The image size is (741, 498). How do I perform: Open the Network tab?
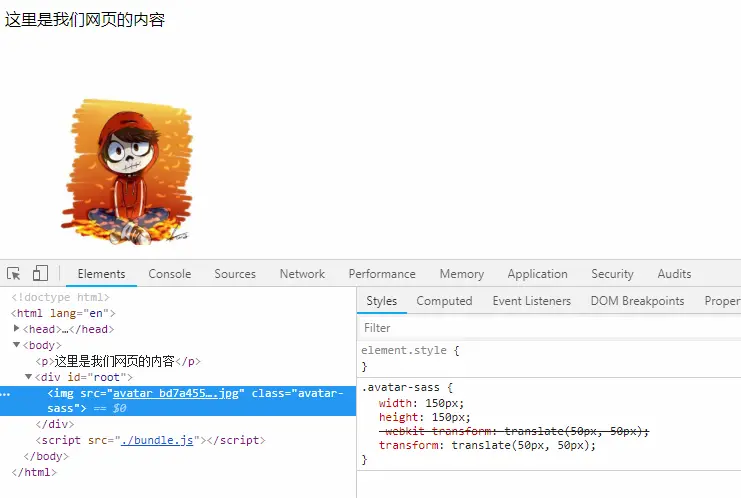coord(302,274)
